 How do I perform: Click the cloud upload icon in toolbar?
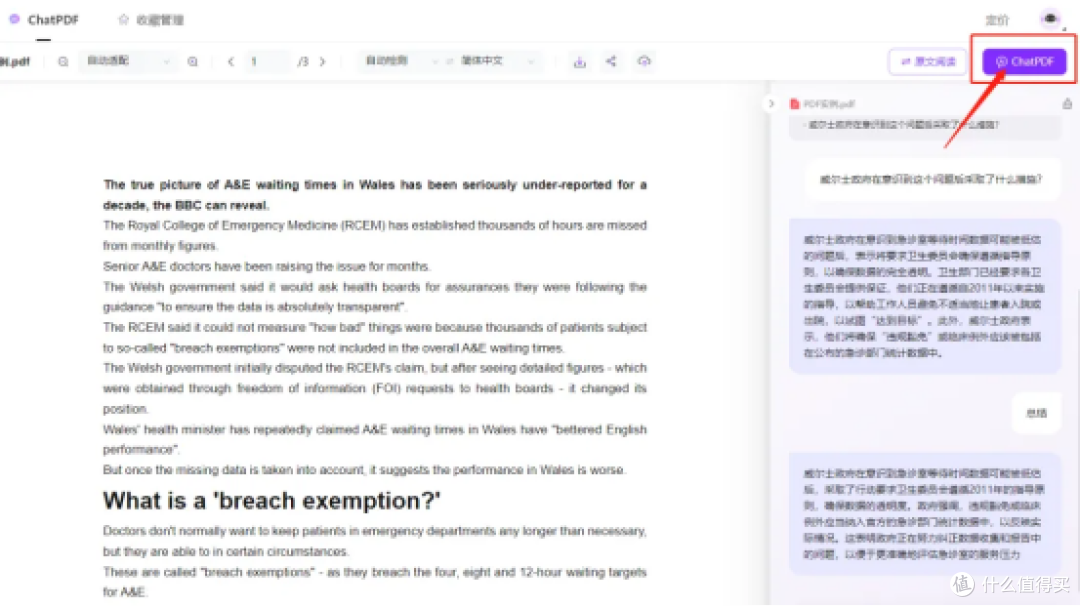[x=644, y=61]
